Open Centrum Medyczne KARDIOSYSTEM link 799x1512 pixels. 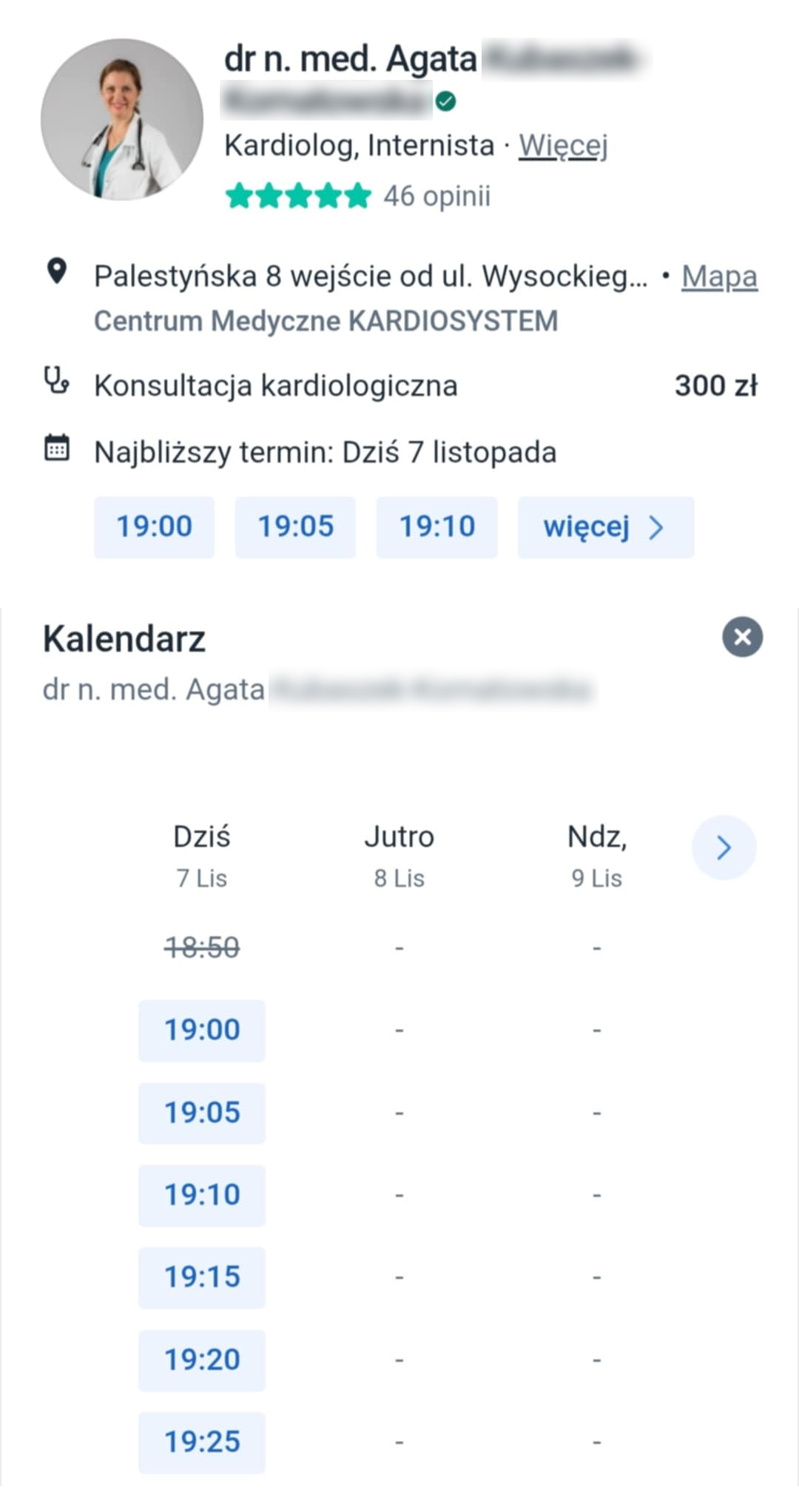coord(326,321)
